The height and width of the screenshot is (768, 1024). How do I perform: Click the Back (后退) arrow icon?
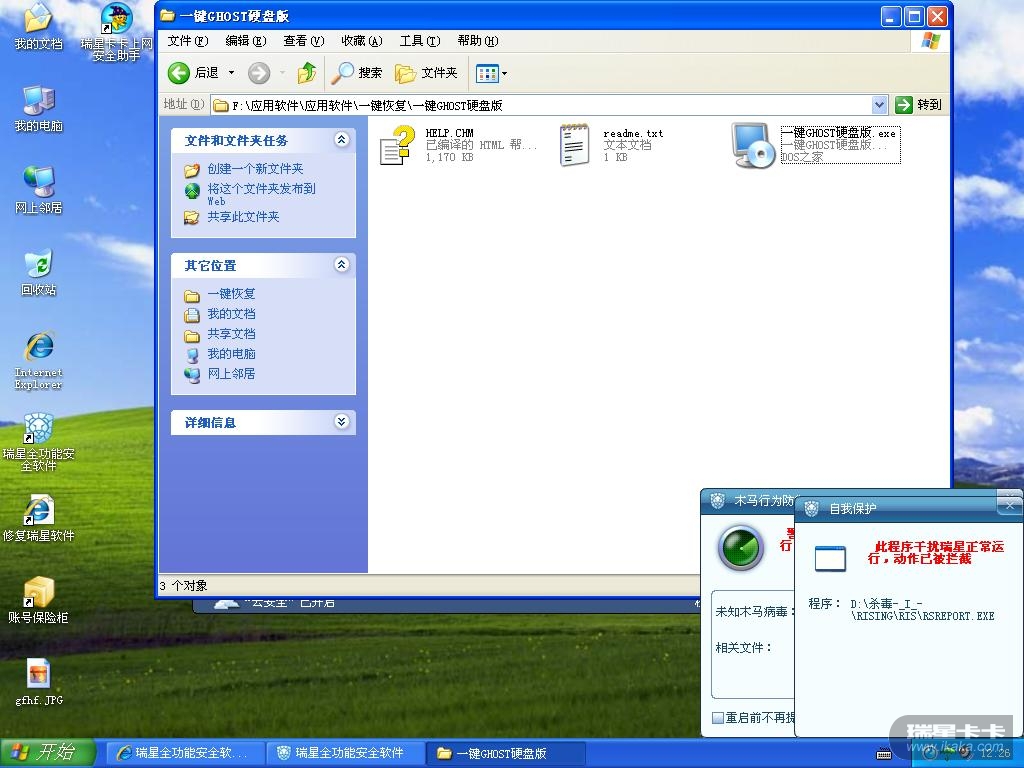click(178, 72)
